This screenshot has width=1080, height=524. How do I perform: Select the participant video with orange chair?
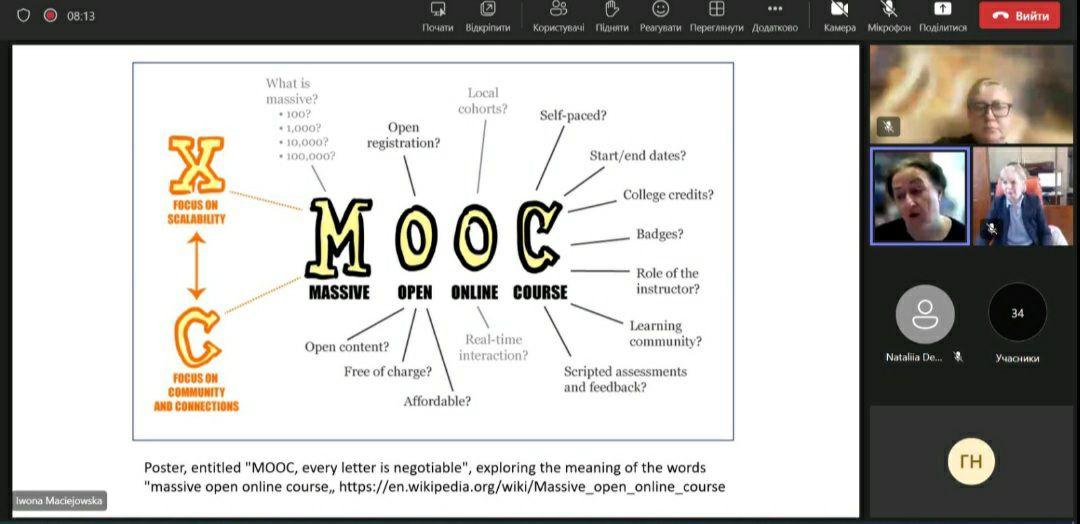click(x=1023, y=196)
